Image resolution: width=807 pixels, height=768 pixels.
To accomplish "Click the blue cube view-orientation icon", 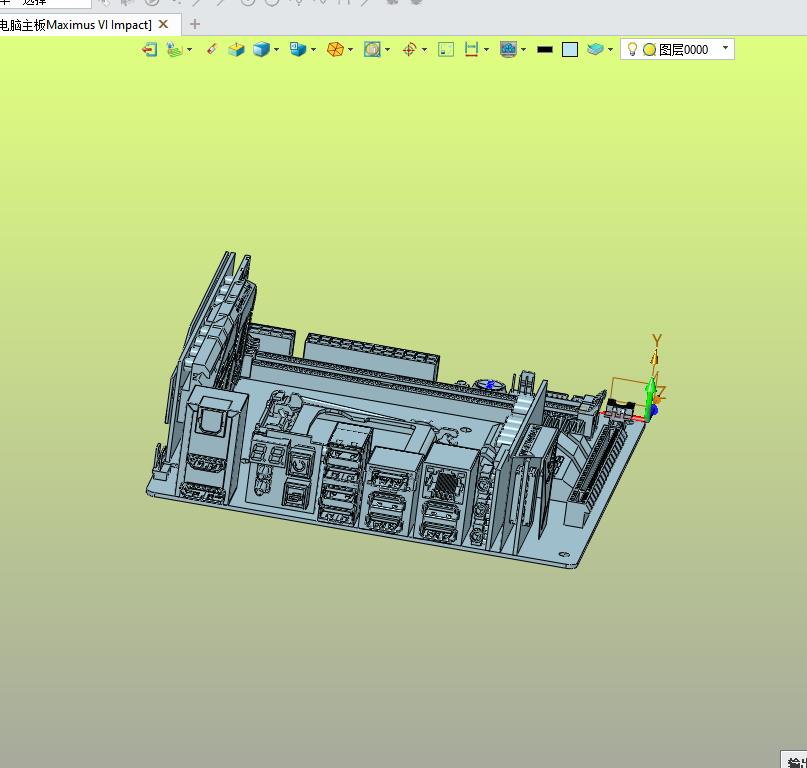I will (298, 49).
